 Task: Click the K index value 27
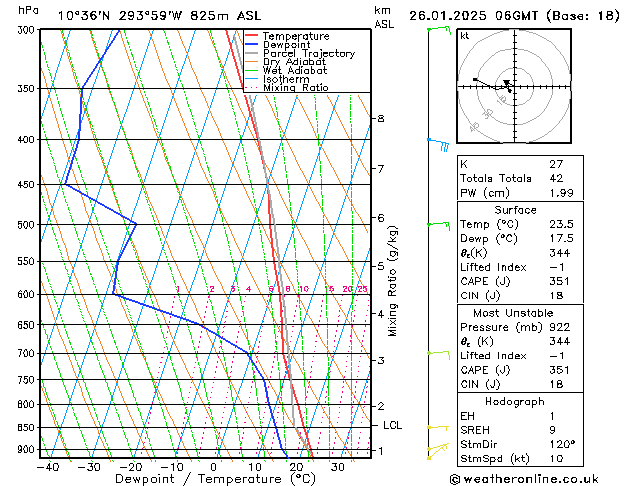pos(556,164)
